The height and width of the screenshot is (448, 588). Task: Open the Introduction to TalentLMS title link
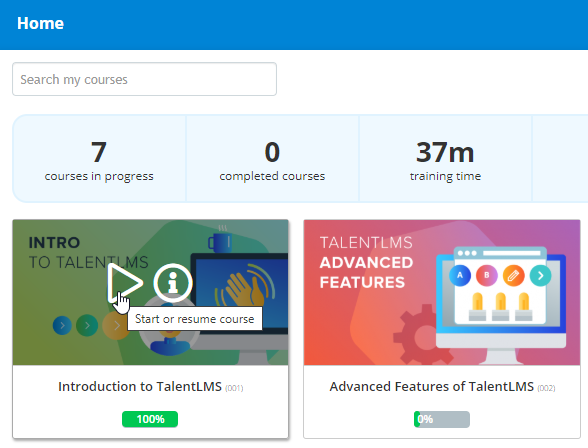(140, 387)
